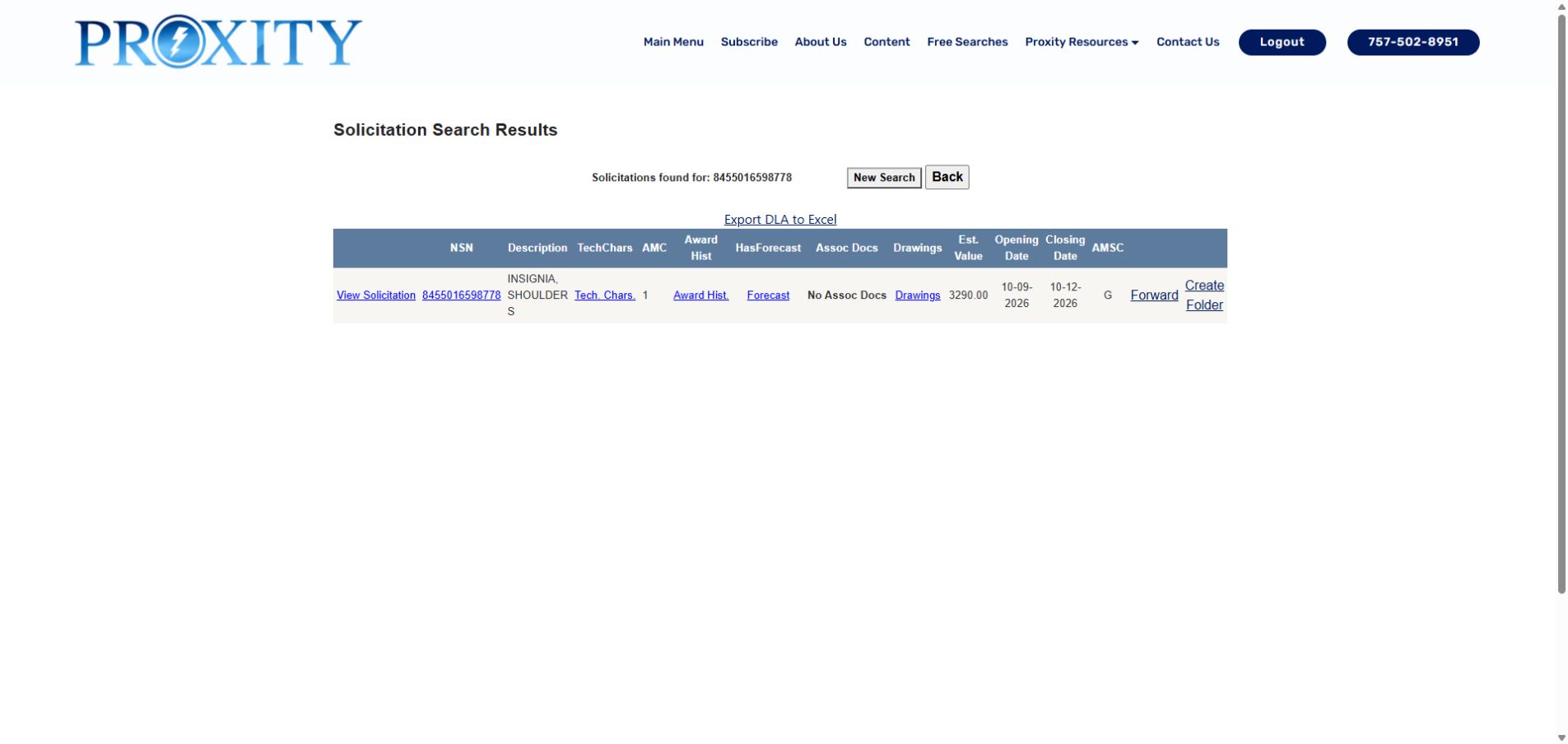The image size is (1568, 744).
Task: Click the Est. Value column header
Action: 968,248
